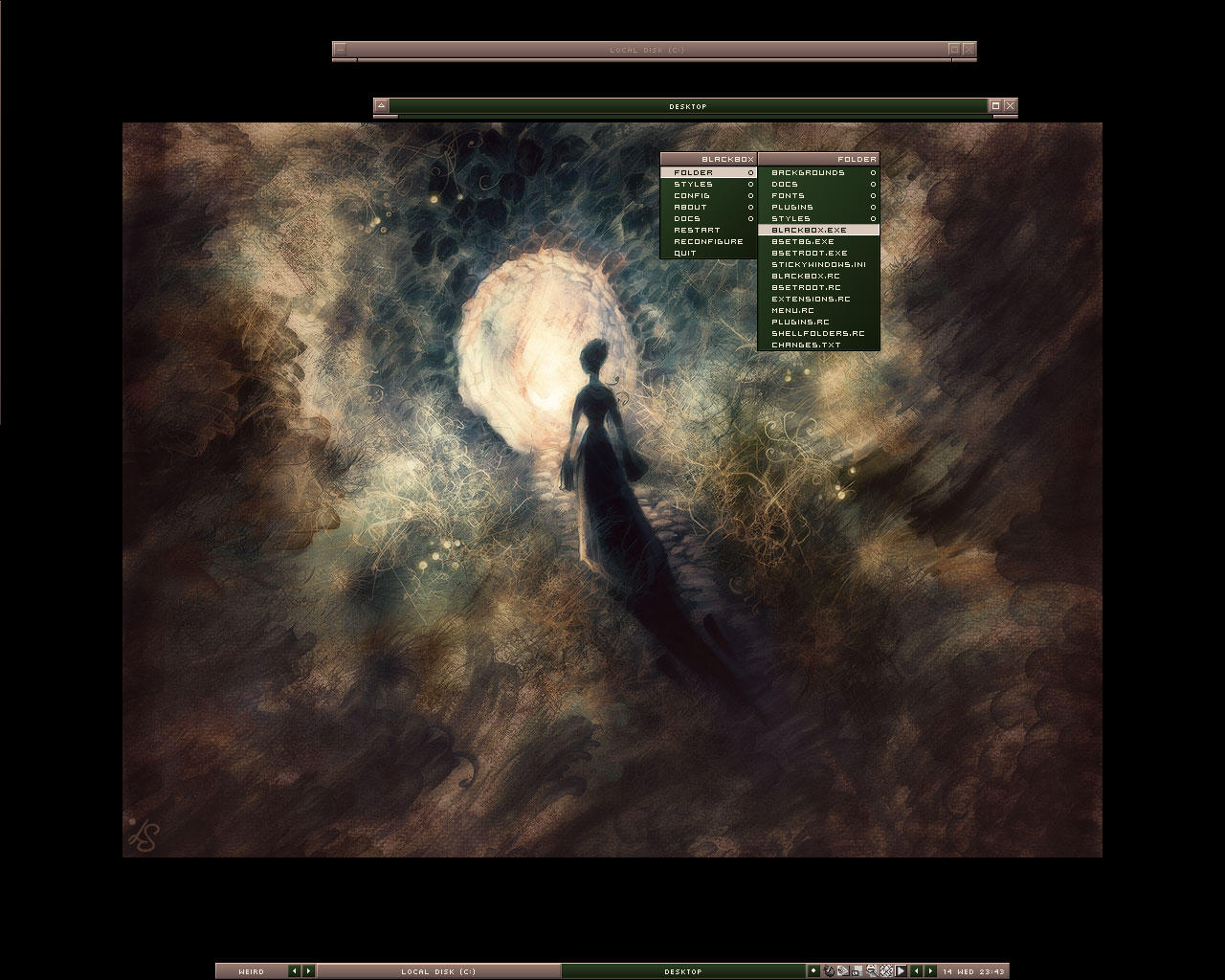Go to previous workspace using arrow beside WEIRD
Screen dimensions: 1225x980
coord(295,971)
